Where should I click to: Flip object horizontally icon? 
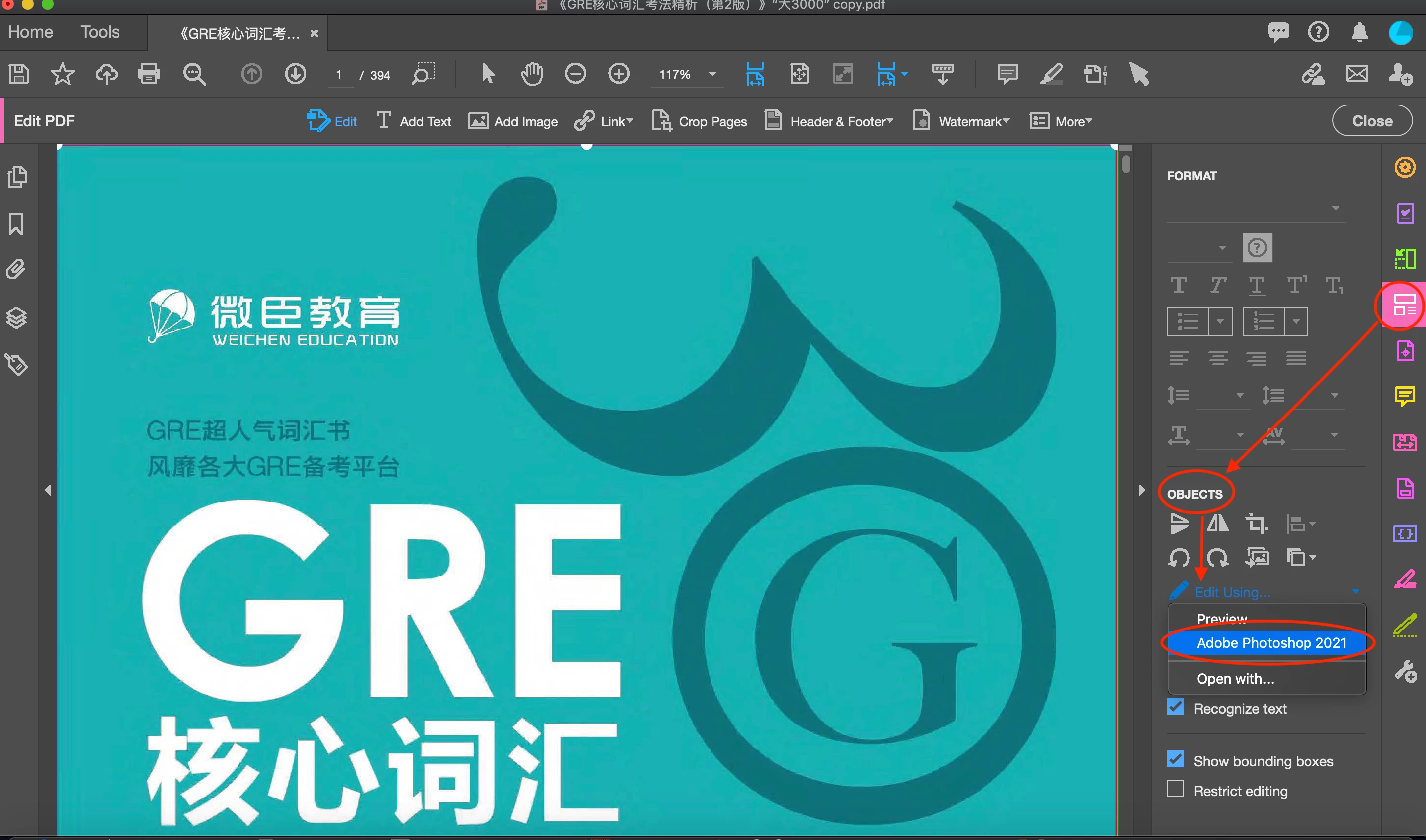click(x=1217, y=524)
